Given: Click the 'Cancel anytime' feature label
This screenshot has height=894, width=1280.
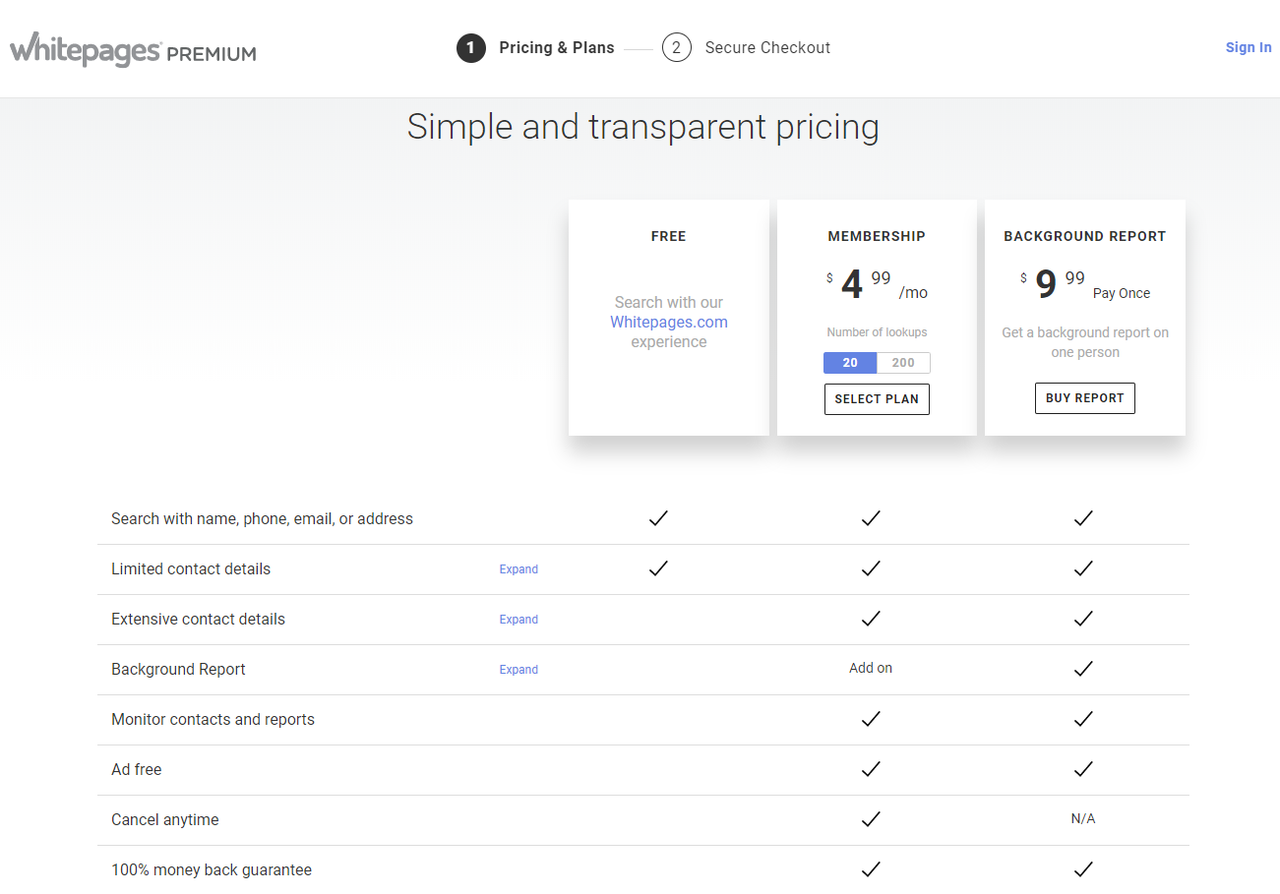Looking at the screenshot, I should click(165, 819).
